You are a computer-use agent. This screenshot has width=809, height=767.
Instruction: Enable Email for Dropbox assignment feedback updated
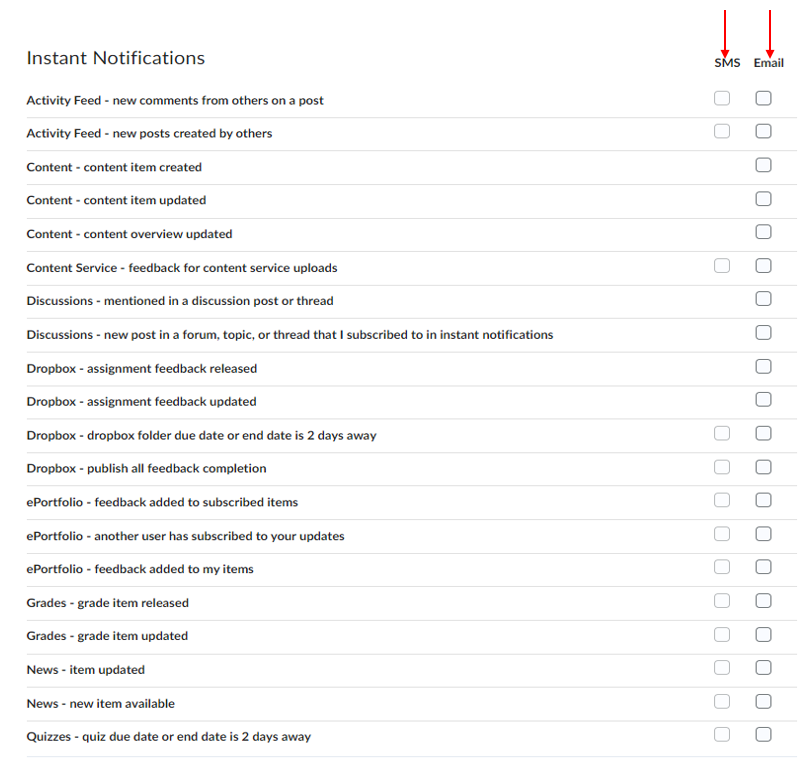click(x=764, y=399)
